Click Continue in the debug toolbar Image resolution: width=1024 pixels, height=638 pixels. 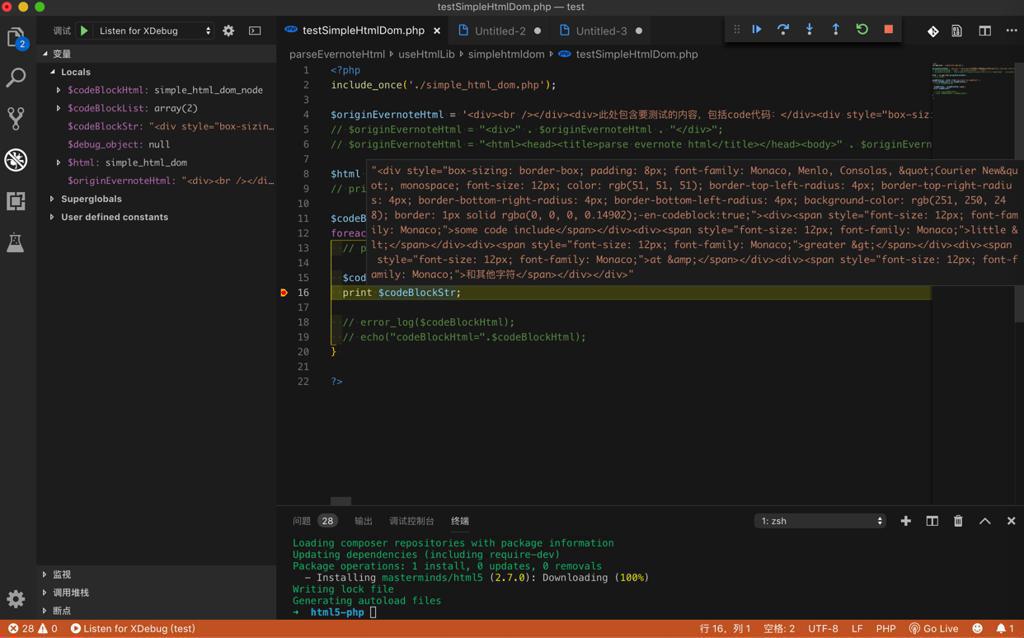[757, 30]
